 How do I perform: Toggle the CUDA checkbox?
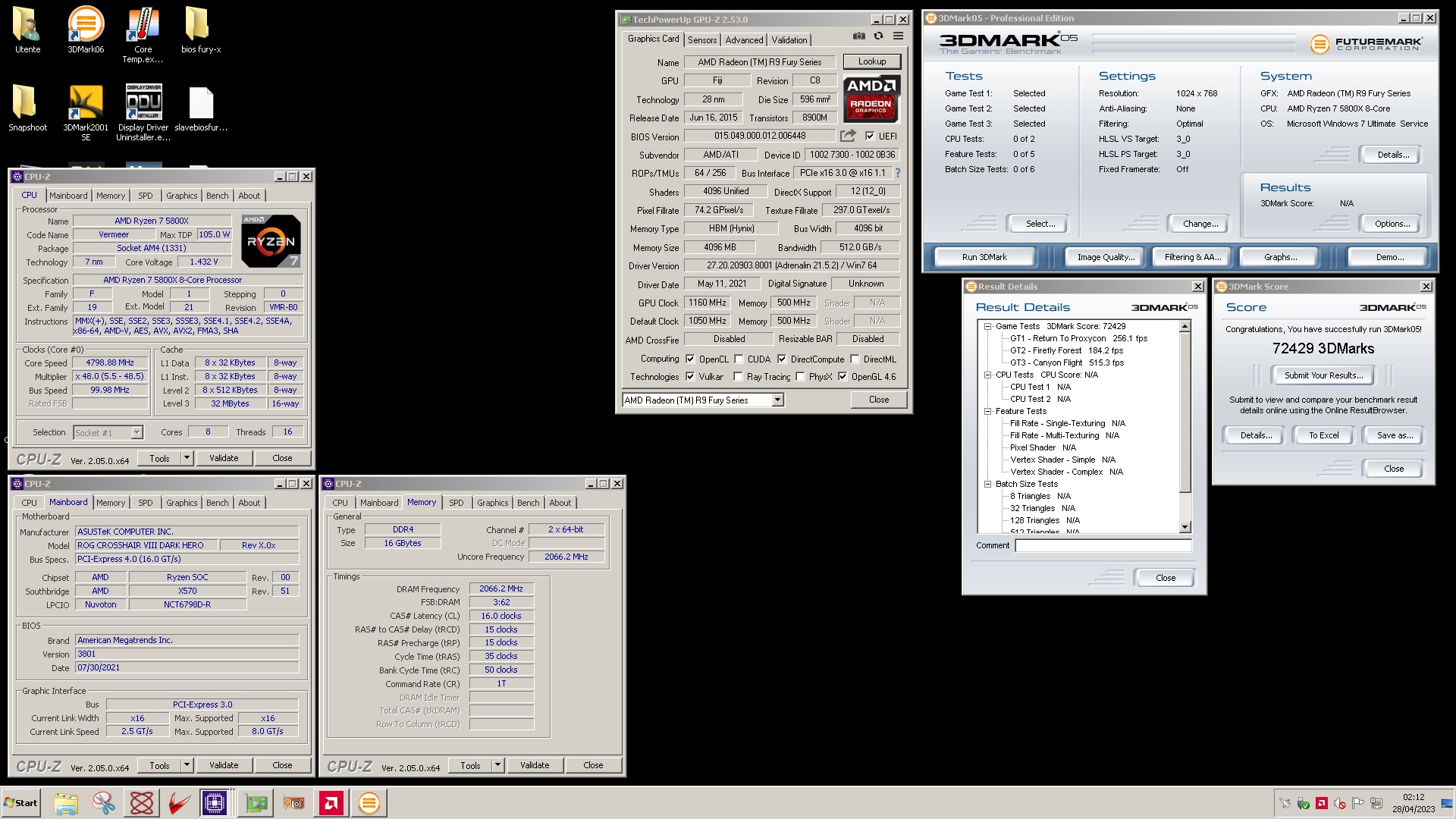739,359
